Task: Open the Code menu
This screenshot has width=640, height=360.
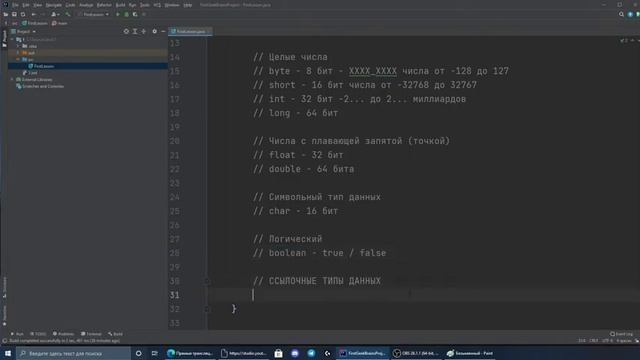Action: tap(70, 5)
